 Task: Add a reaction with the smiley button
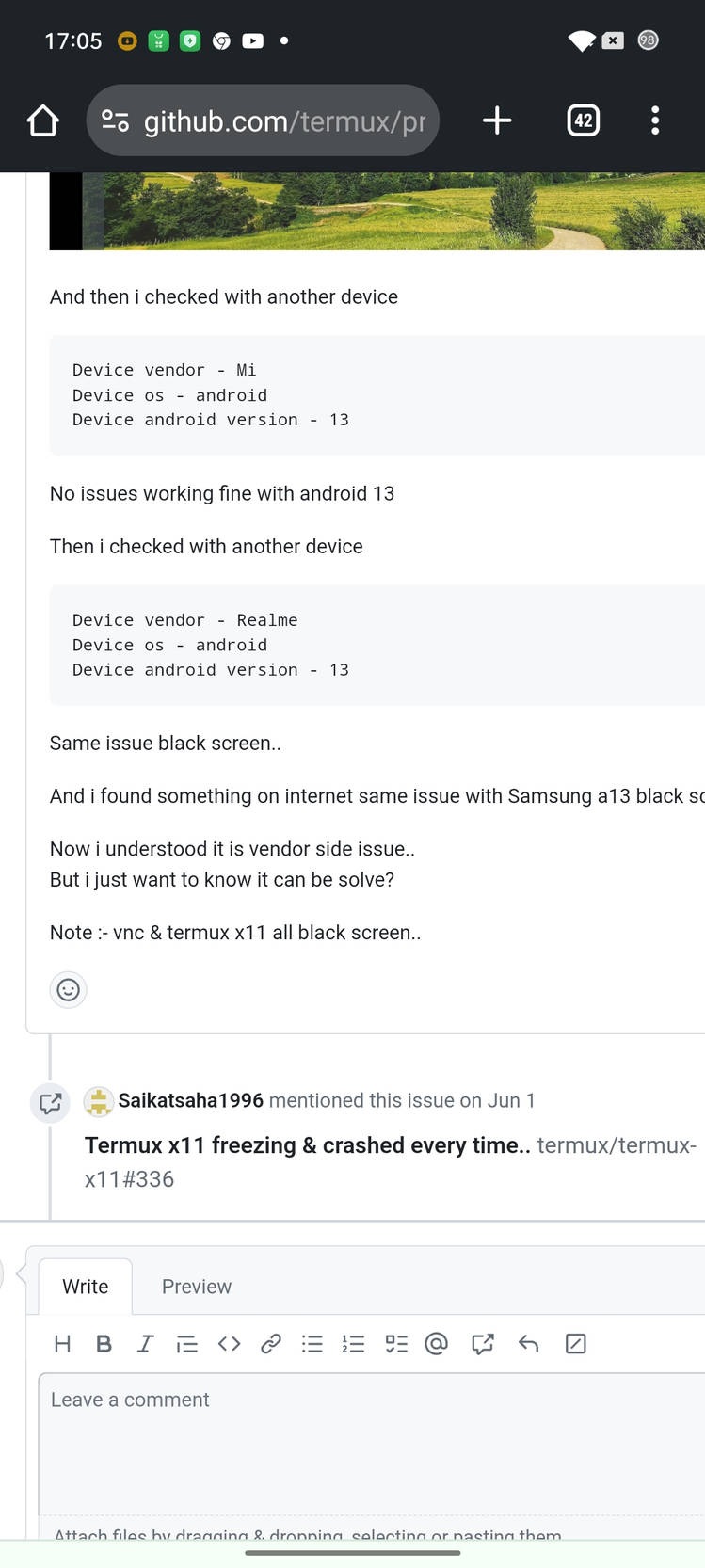[x=68, y=989]
